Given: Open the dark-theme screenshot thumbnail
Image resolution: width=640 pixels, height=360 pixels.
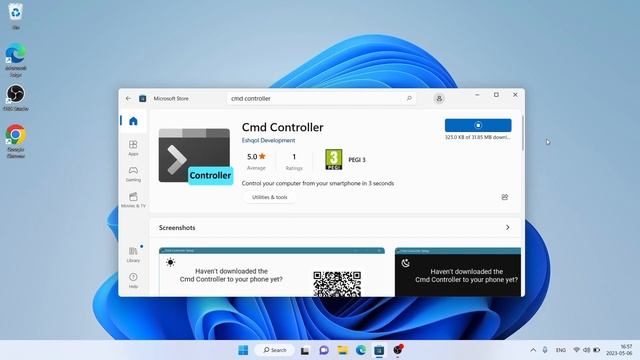Looking at the screenshot, I should pos(458,272).
